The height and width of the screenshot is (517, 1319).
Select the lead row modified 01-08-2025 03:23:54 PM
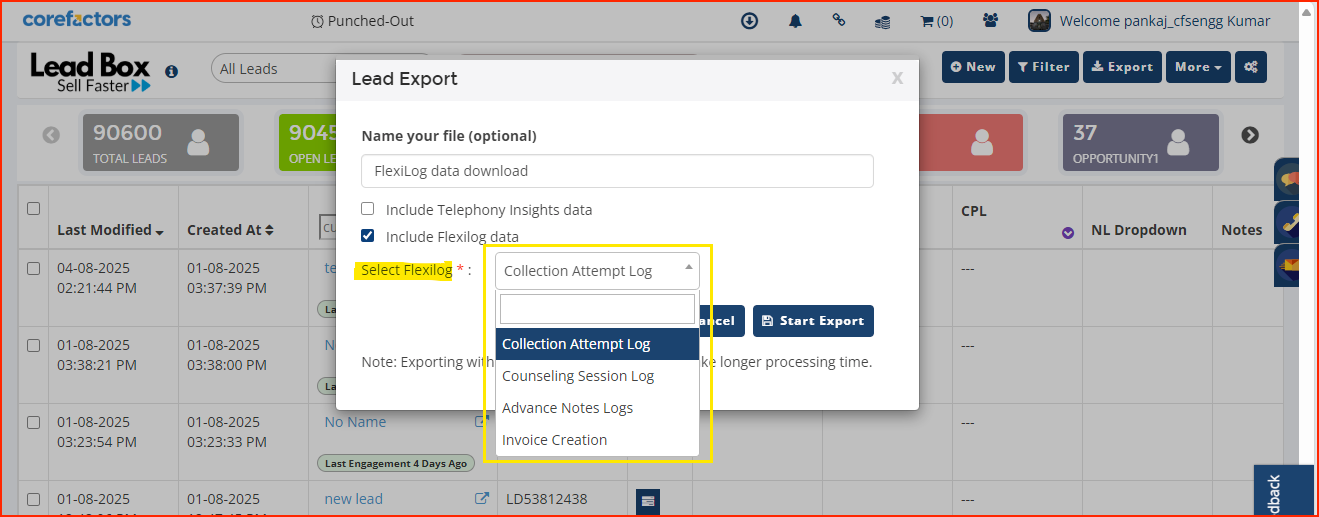33,422
